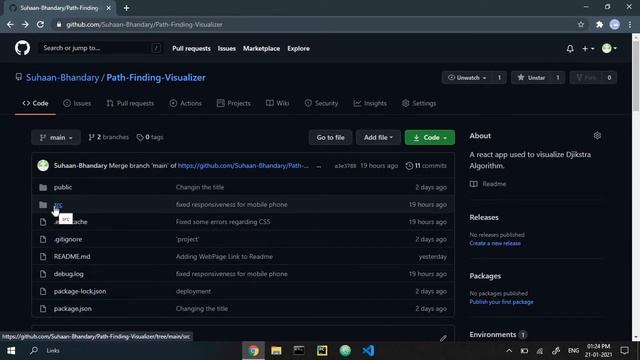Bookmark this page with the star
Screen dimensions: 640x360
pos(581,24)
